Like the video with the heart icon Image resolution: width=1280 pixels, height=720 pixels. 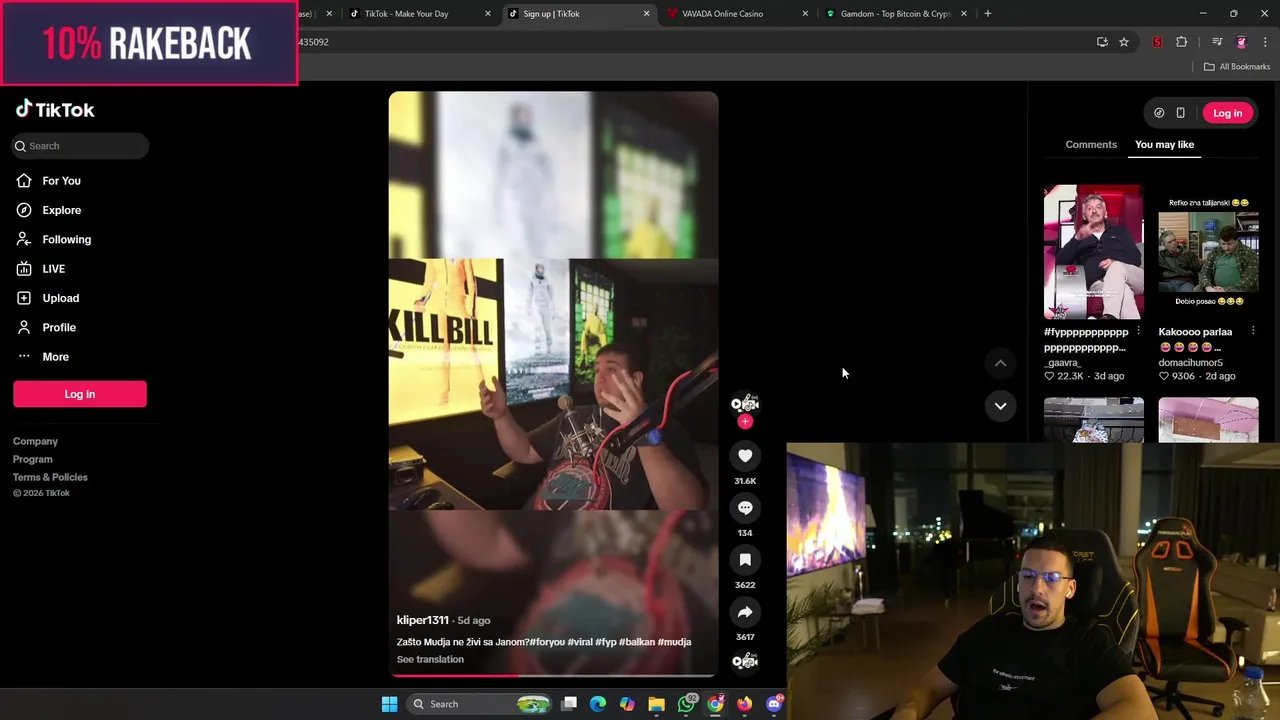pos(745,456)
